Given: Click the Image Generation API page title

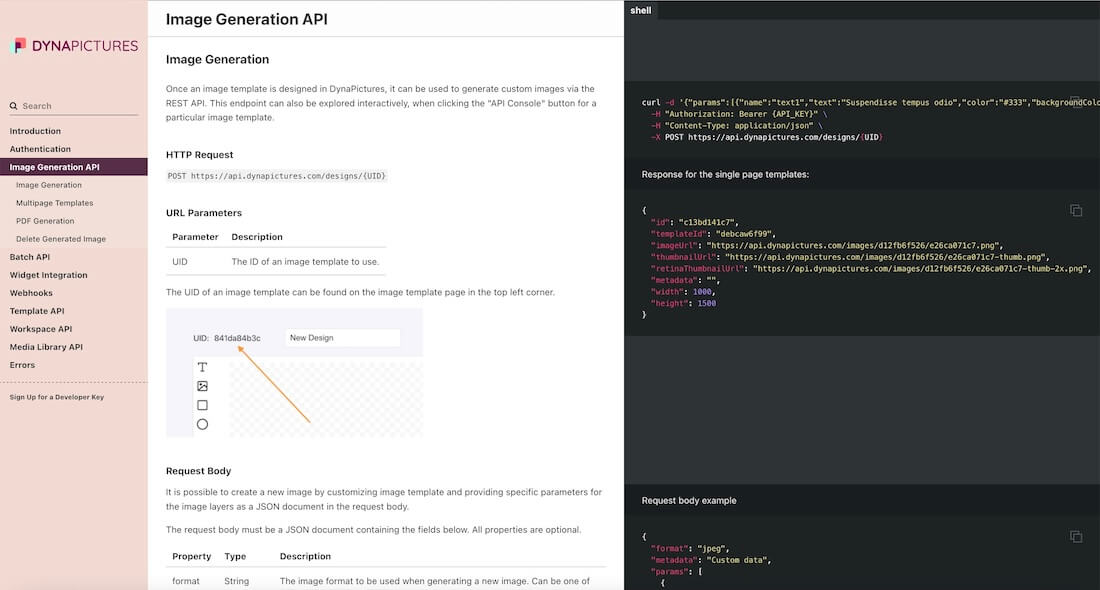Looking at the screenshot, I should [246, 19].
